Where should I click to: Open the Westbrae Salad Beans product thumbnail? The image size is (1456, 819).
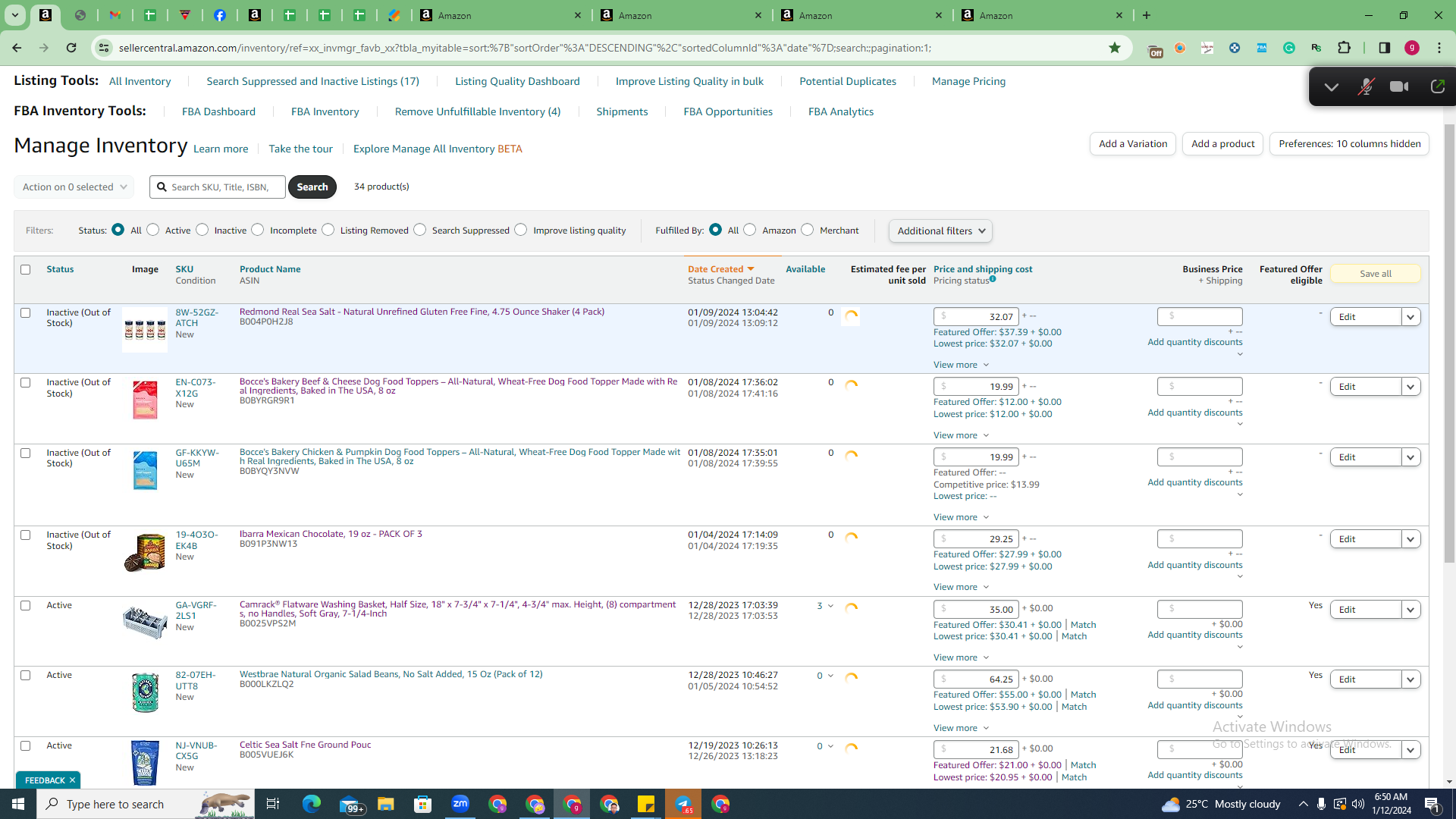145,692
